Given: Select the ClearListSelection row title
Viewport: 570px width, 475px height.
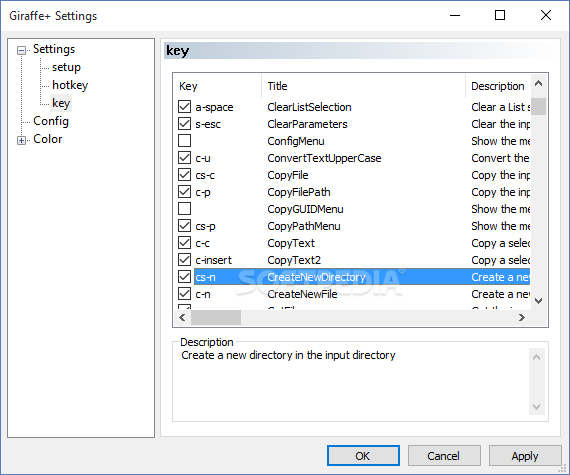Looking at the screenshot, I should [309, 107].
